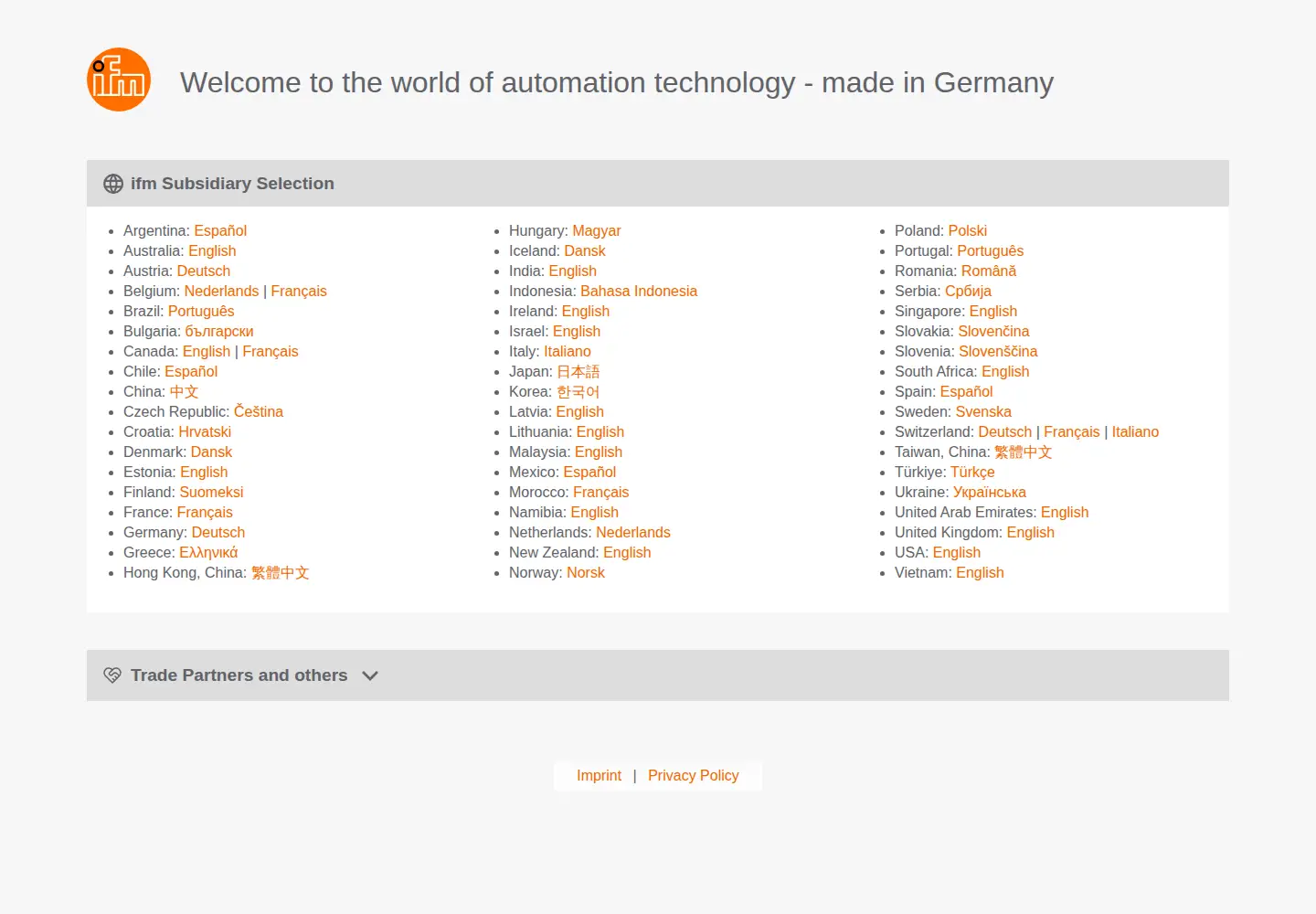Choose Italiano for Italy
The height and width of the screenshot is (914, 1316).
click(x=568, y=351)
